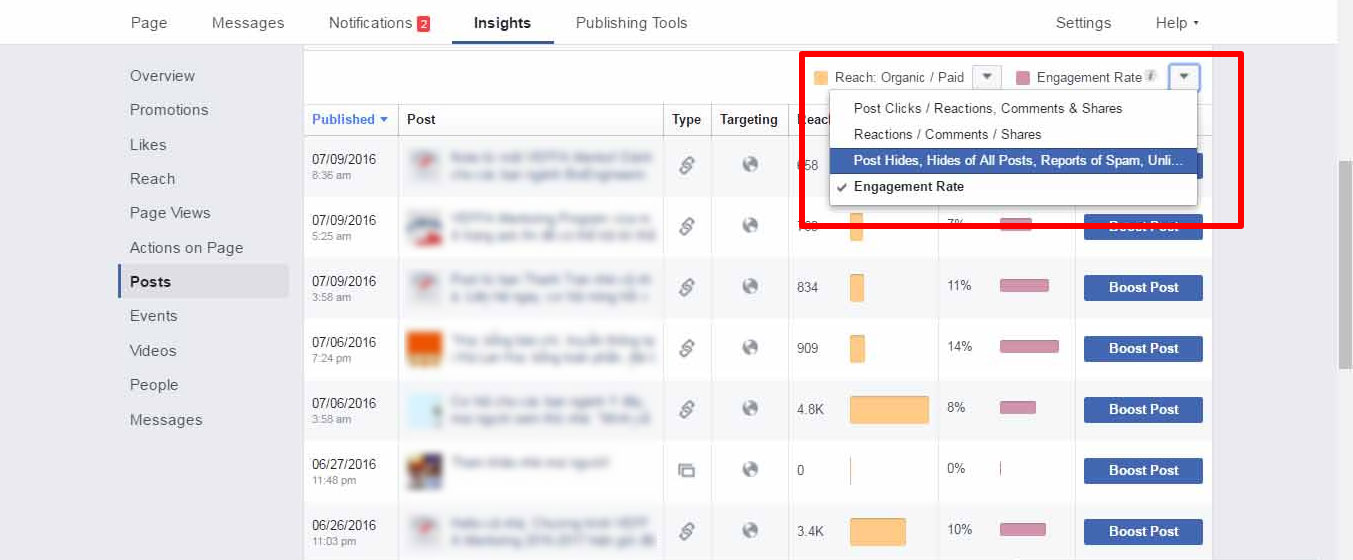This screenshot has width=1353, height=560.
Task: Click globe icon for 07/06/2016 3:58 am post
Action: (749, 409)
